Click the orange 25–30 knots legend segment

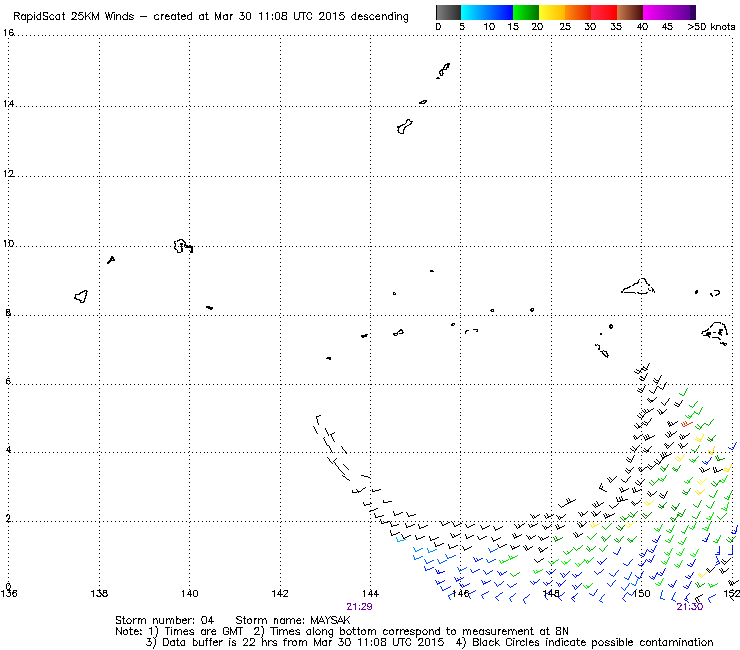(578, 12)
